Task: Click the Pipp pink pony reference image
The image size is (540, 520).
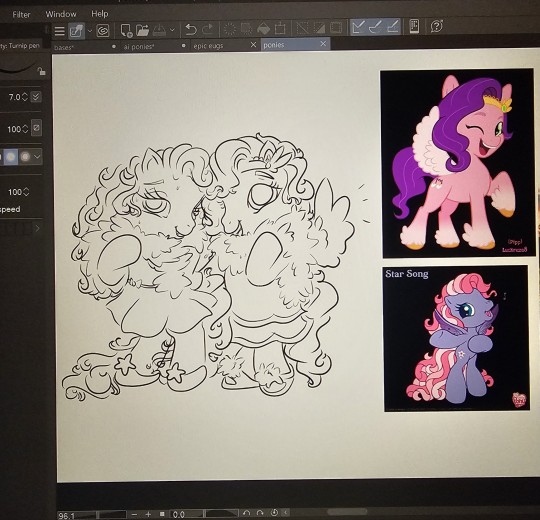Action: (458, 163)
